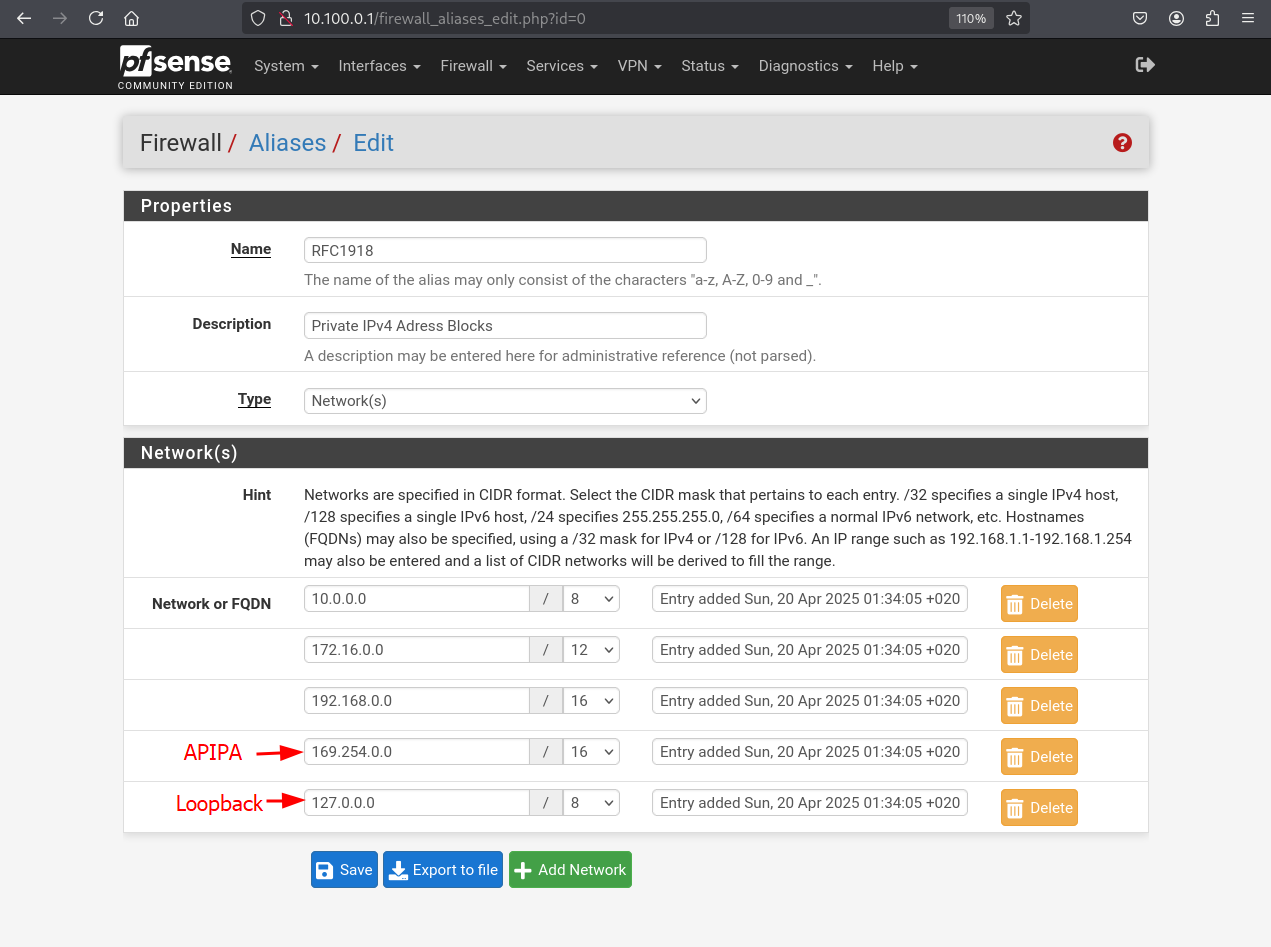Save the alias

pyautogui.click(x=344, y=870)
